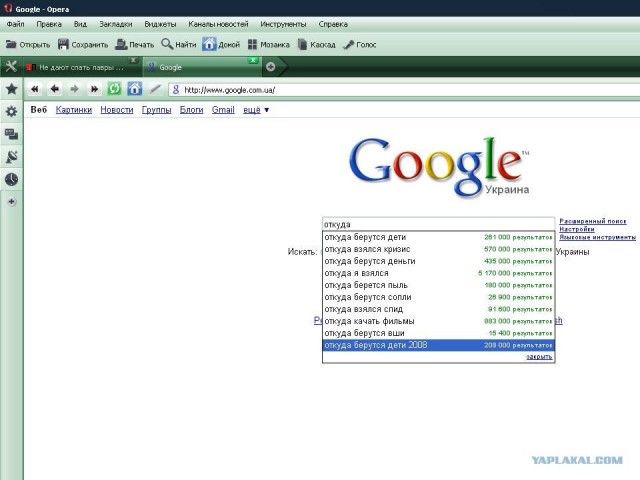Click the Открыть folder toolbar button
The image size is (640, 480).
pyautogui.click(x=28, y=44)
